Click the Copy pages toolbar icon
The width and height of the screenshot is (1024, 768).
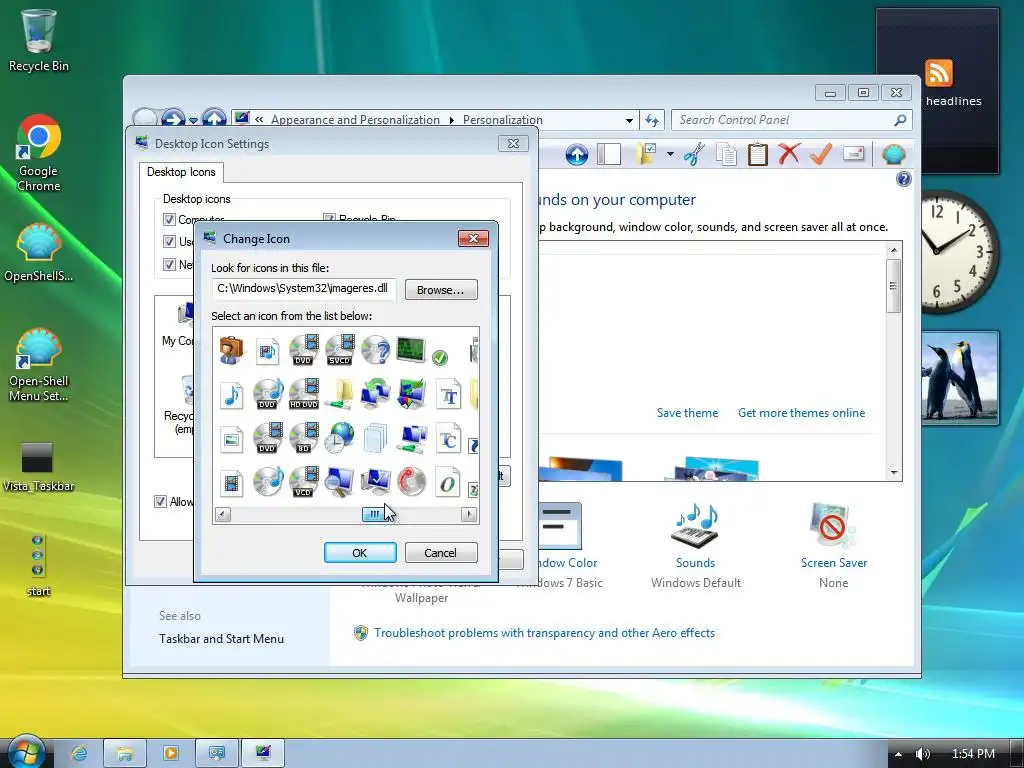click(x=726, y=155)
